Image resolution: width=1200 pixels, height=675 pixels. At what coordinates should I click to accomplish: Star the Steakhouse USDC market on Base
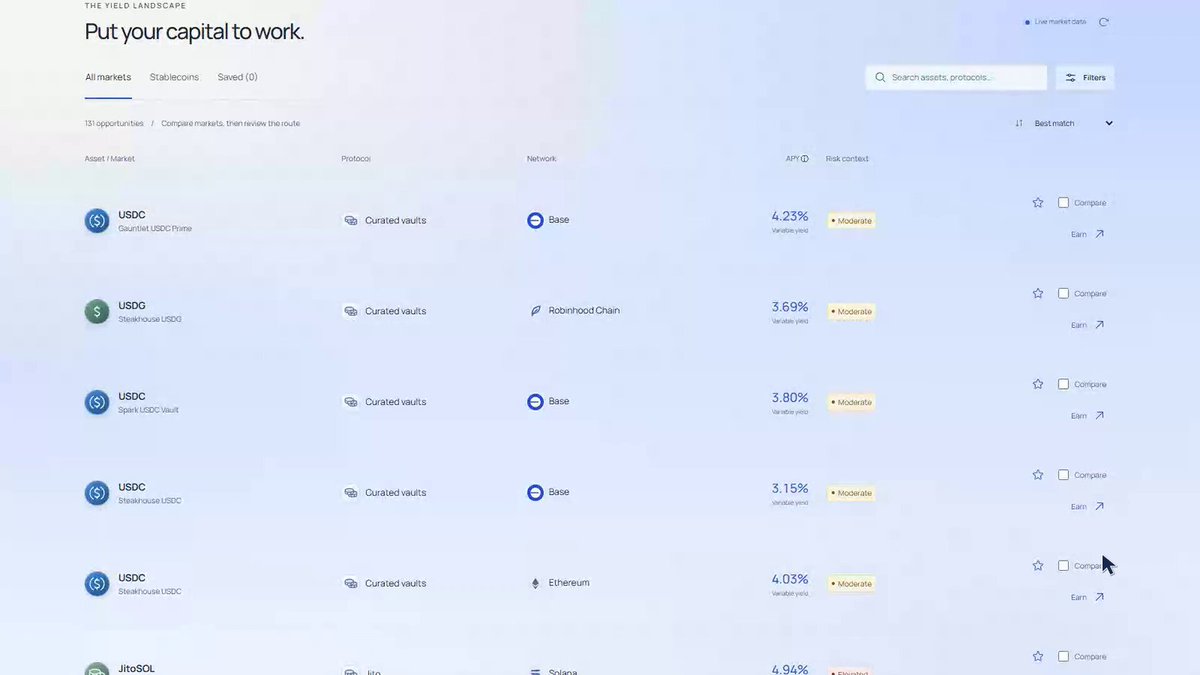point(1038,475)
